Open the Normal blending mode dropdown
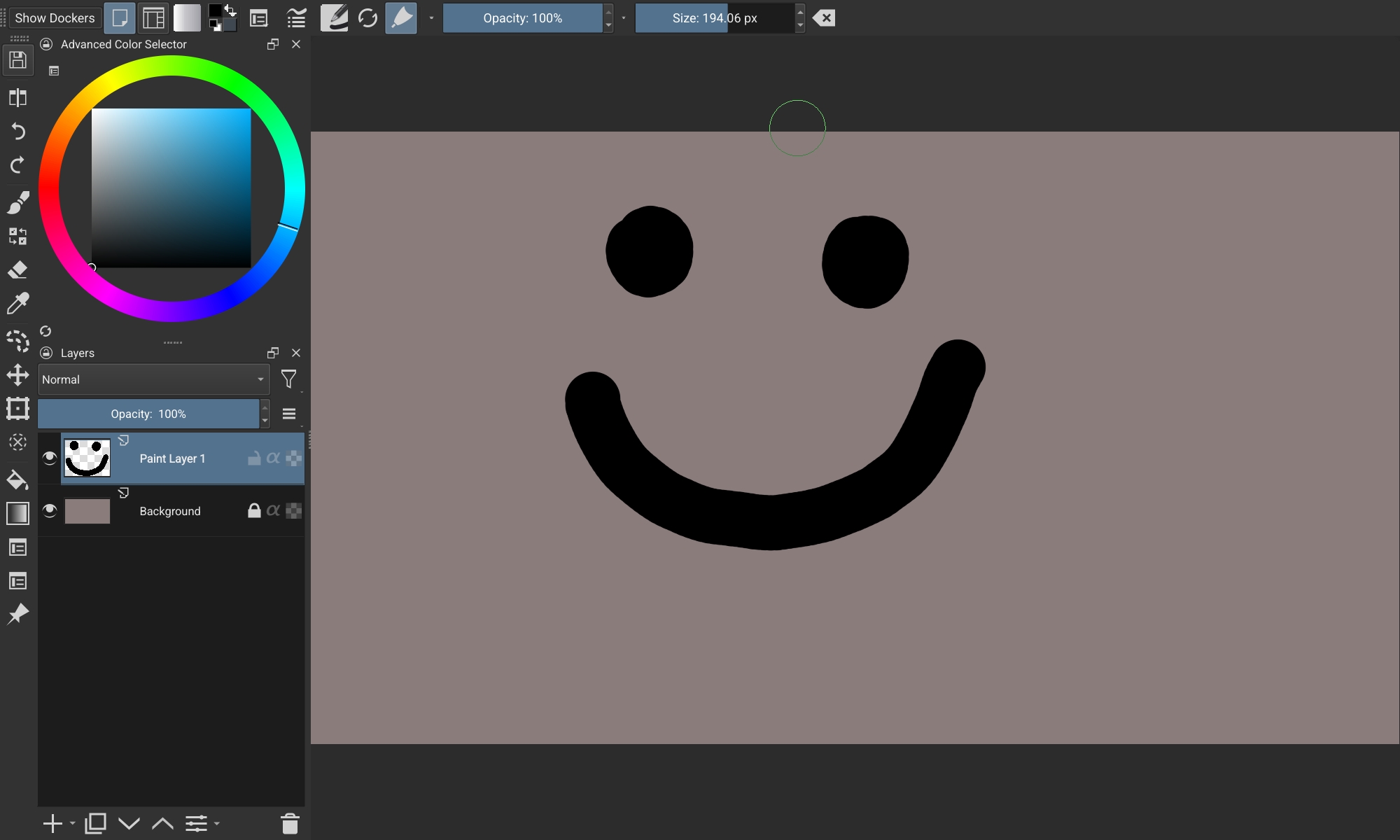This screenshot has height=840, width=1400. click(153, 379)
